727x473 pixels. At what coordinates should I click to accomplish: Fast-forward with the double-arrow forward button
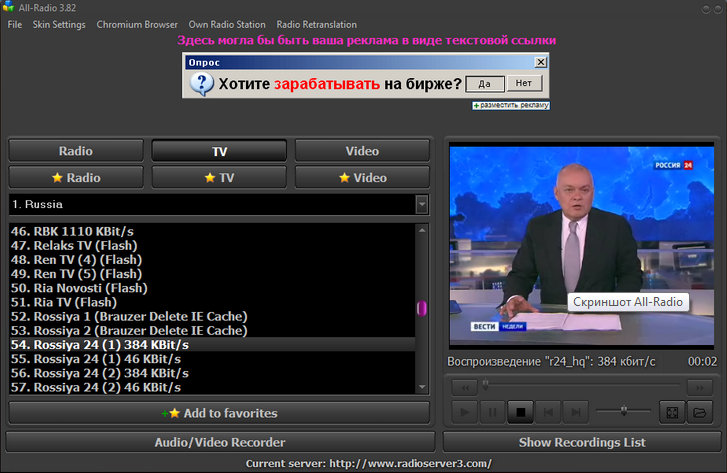click(x=700, y=387)
